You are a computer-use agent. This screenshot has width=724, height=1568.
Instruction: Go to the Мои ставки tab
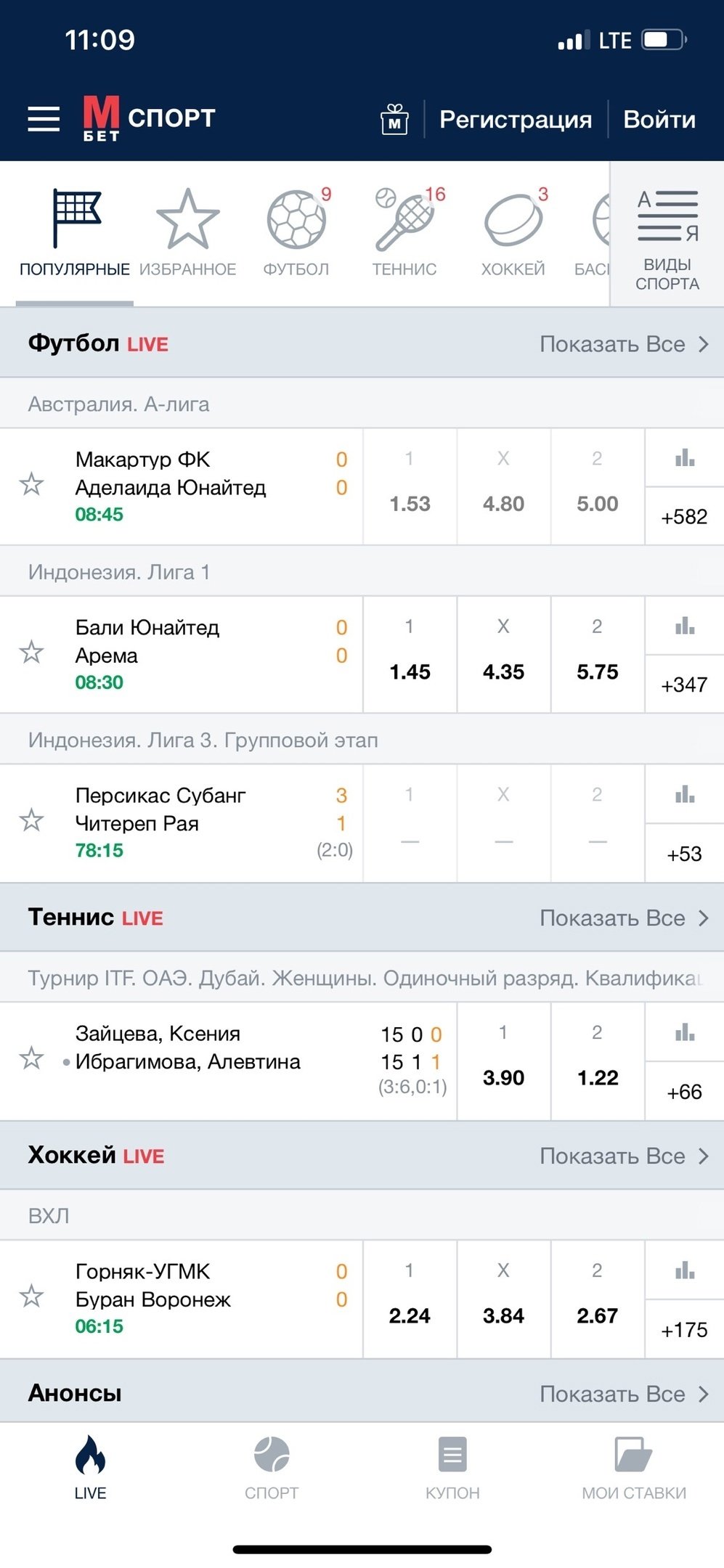(633, 1468)
